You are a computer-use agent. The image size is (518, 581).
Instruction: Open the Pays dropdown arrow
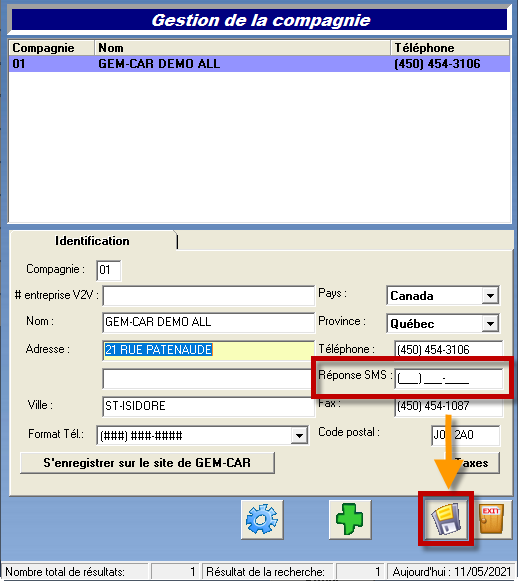click(x=490, y=296)
